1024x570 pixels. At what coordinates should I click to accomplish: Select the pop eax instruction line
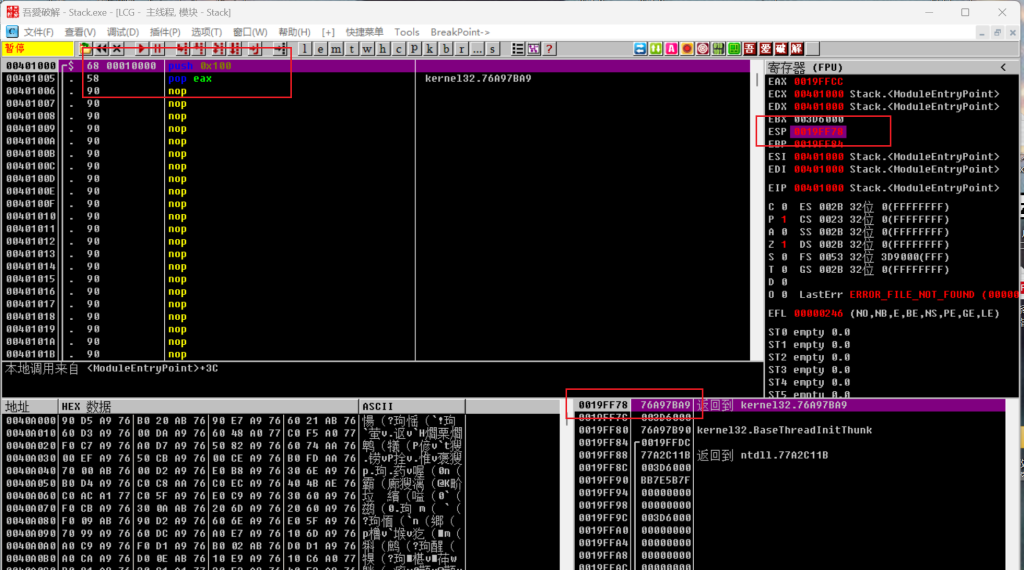click(190, 78)
